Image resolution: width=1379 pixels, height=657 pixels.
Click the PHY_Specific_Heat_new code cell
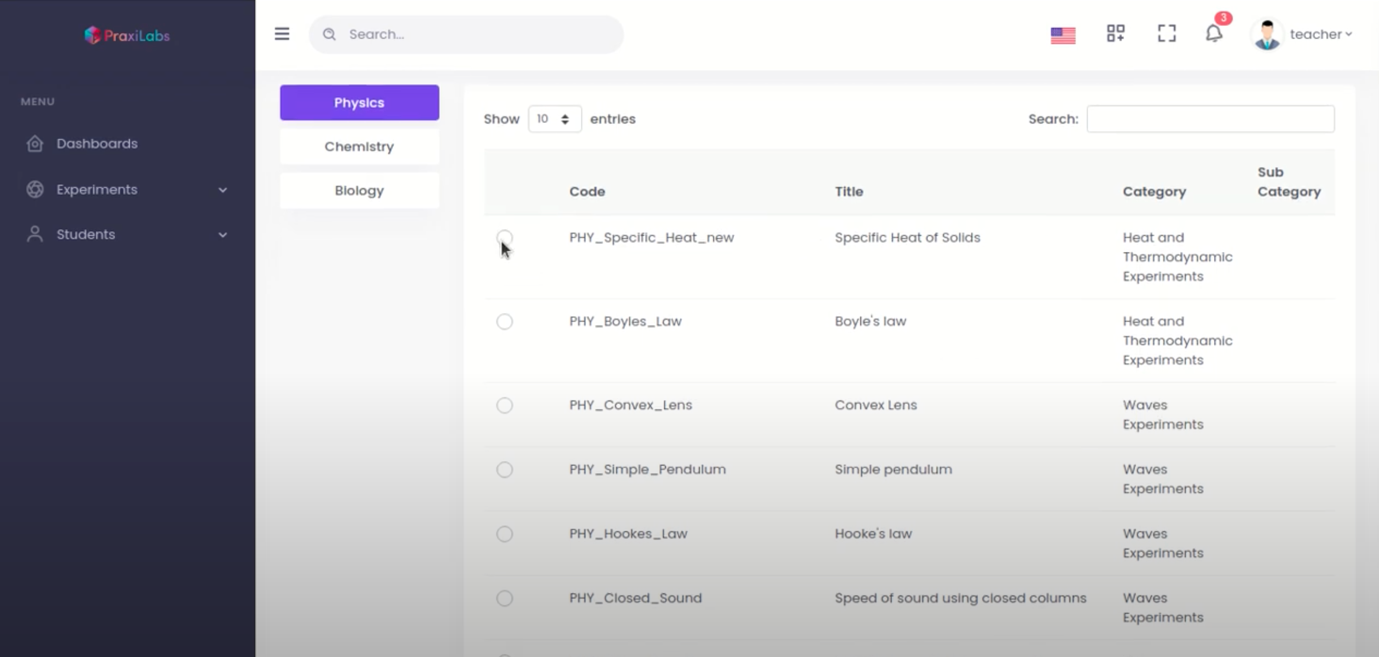[x=651, y=238]
